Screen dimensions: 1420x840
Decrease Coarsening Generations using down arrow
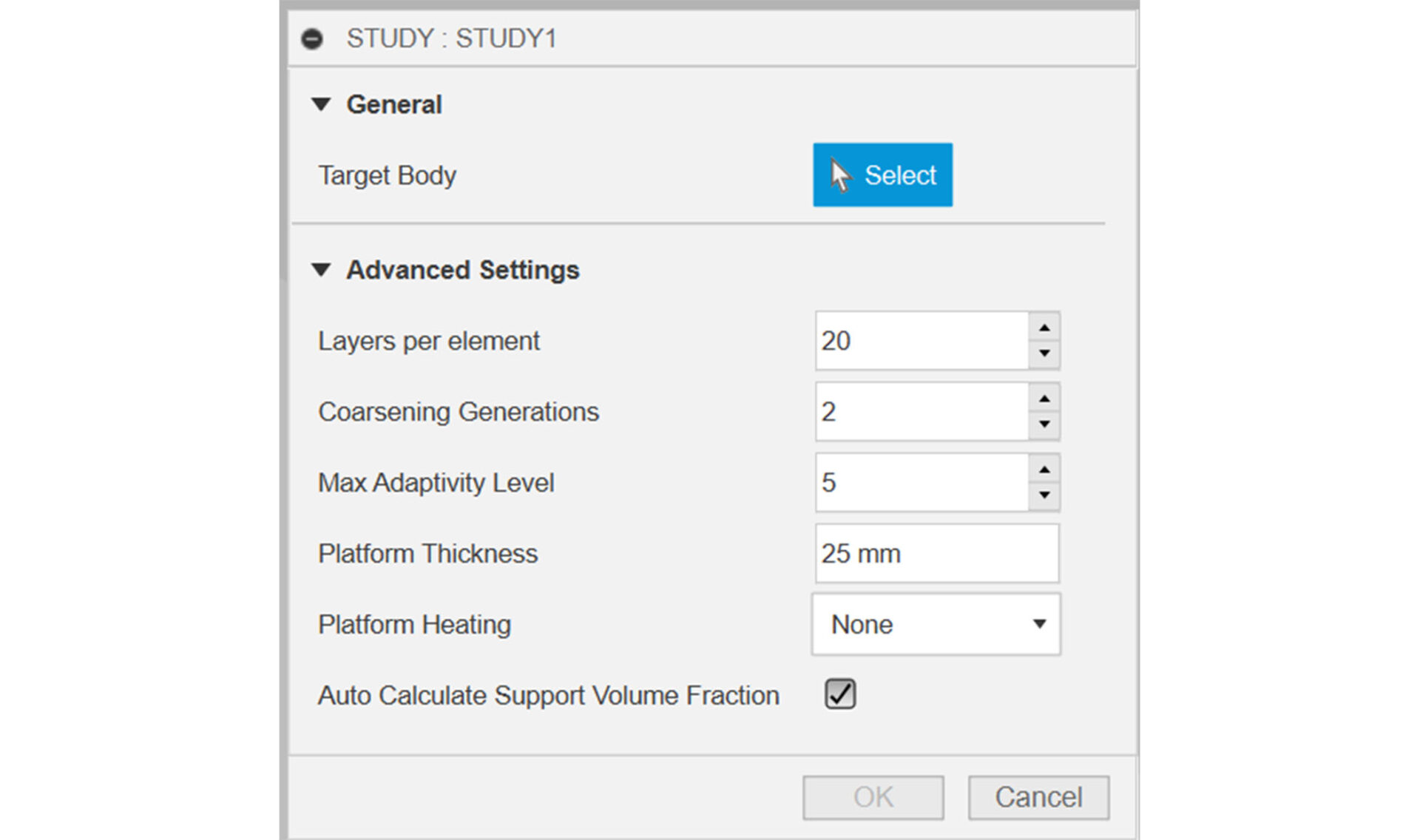[1044, 425]
